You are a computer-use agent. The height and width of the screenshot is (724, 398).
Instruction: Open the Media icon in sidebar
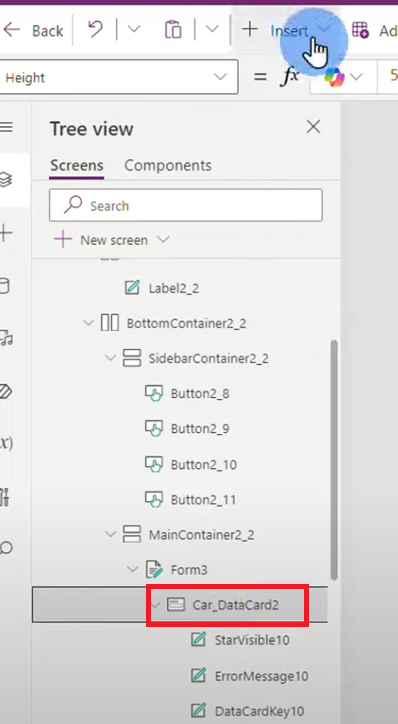coord(6,338)
